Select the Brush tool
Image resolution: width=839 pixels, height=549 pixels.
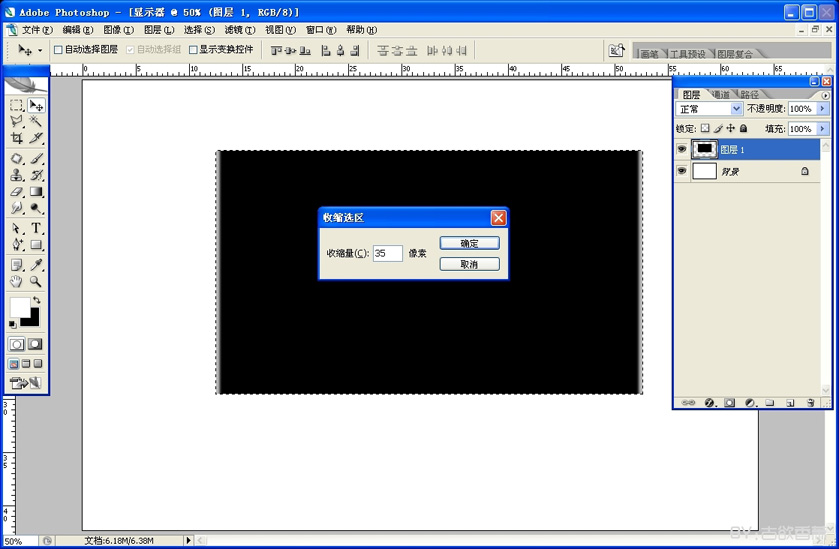pos(36,158)
